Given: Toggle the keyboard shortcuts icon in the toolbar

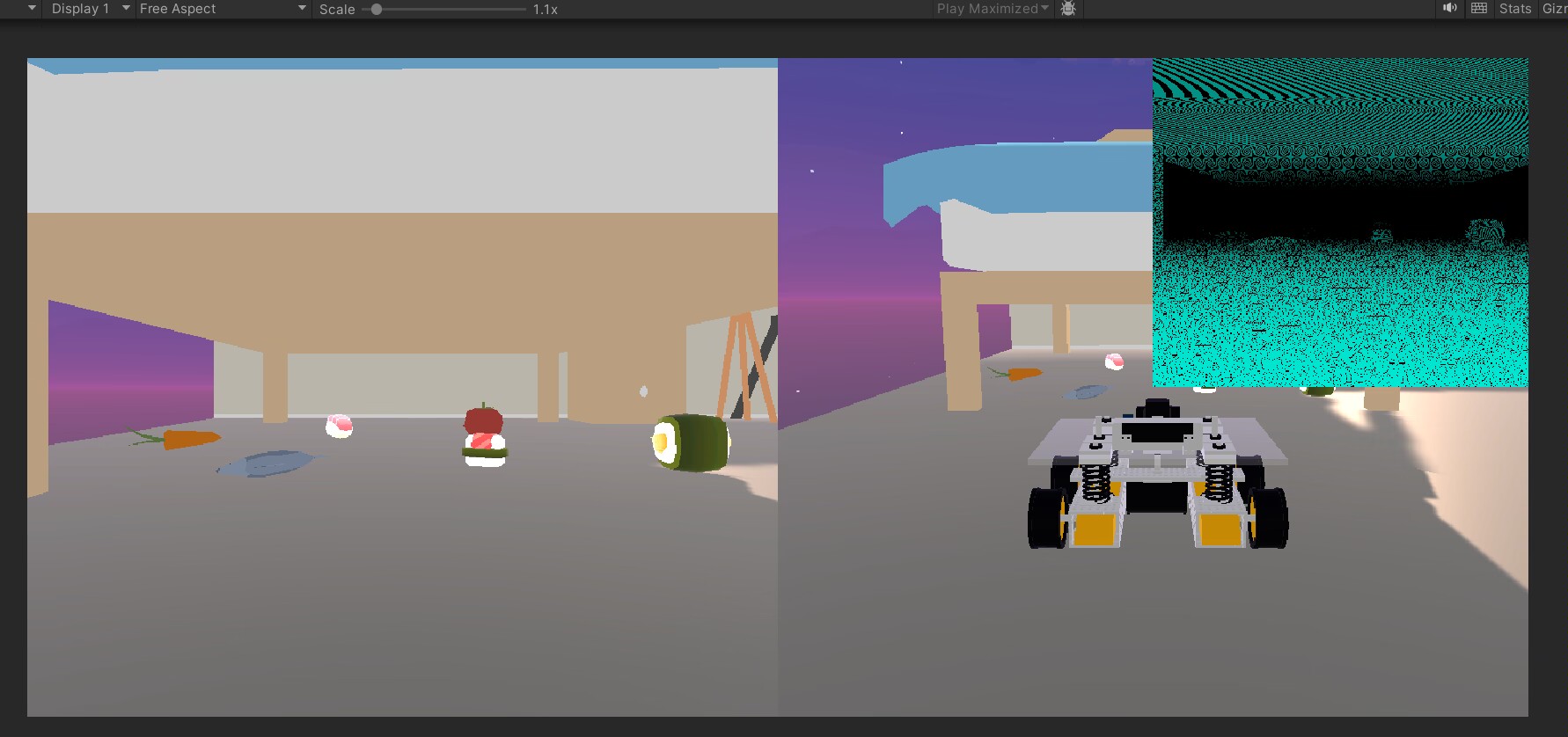Looking at the screenshot, I should pos(1479,9).
